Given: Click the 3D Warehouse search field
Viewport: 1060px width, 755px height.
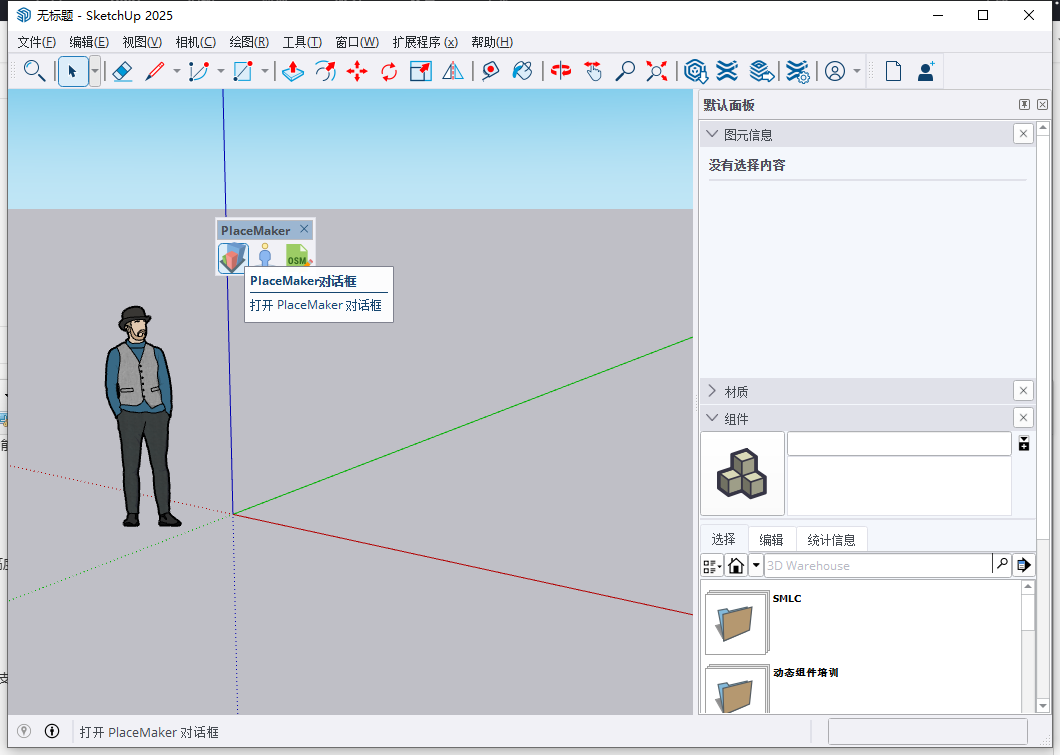Looking at the screenshot, I should pyautogui.click(x=870, y=564).
